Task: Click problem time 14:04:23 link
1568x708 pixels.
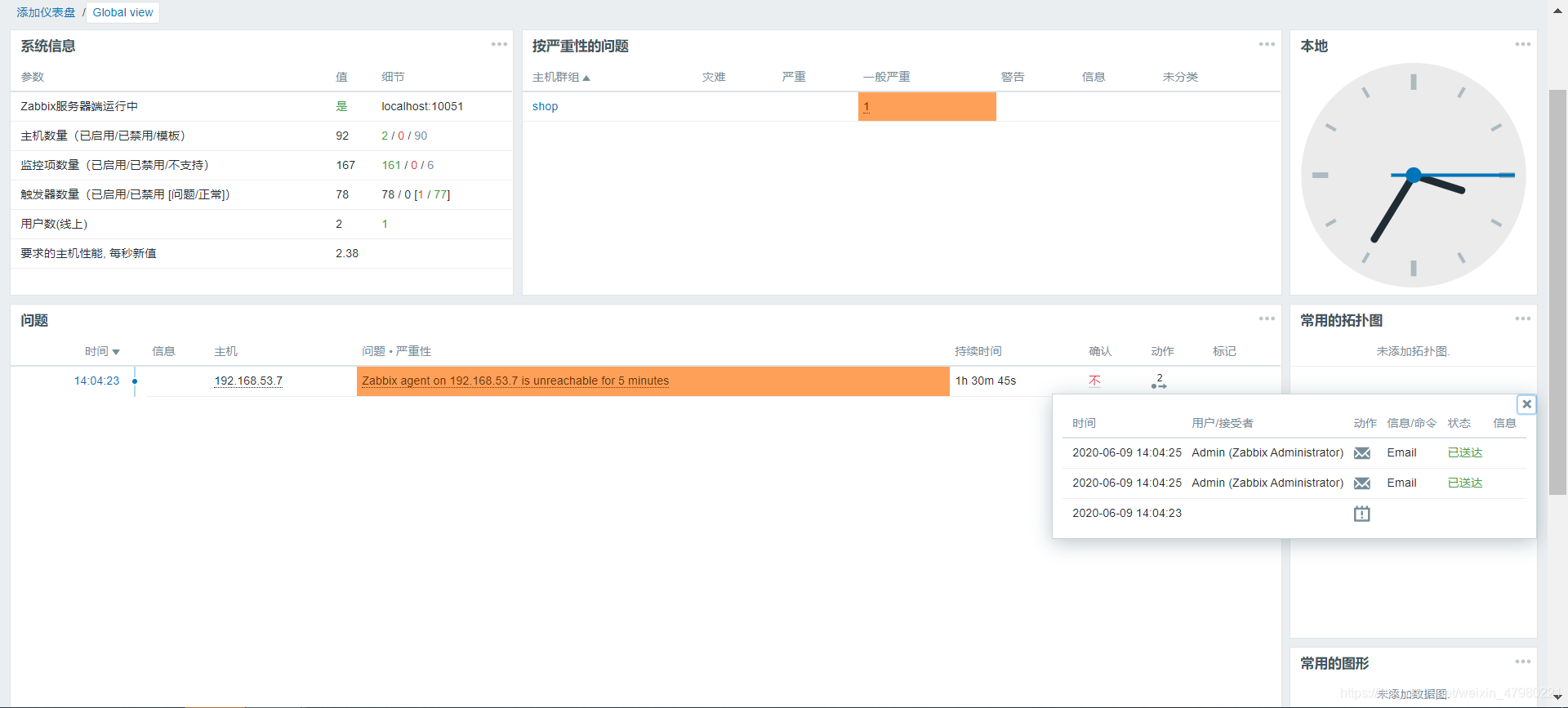Action: click(x=96, y=381)
